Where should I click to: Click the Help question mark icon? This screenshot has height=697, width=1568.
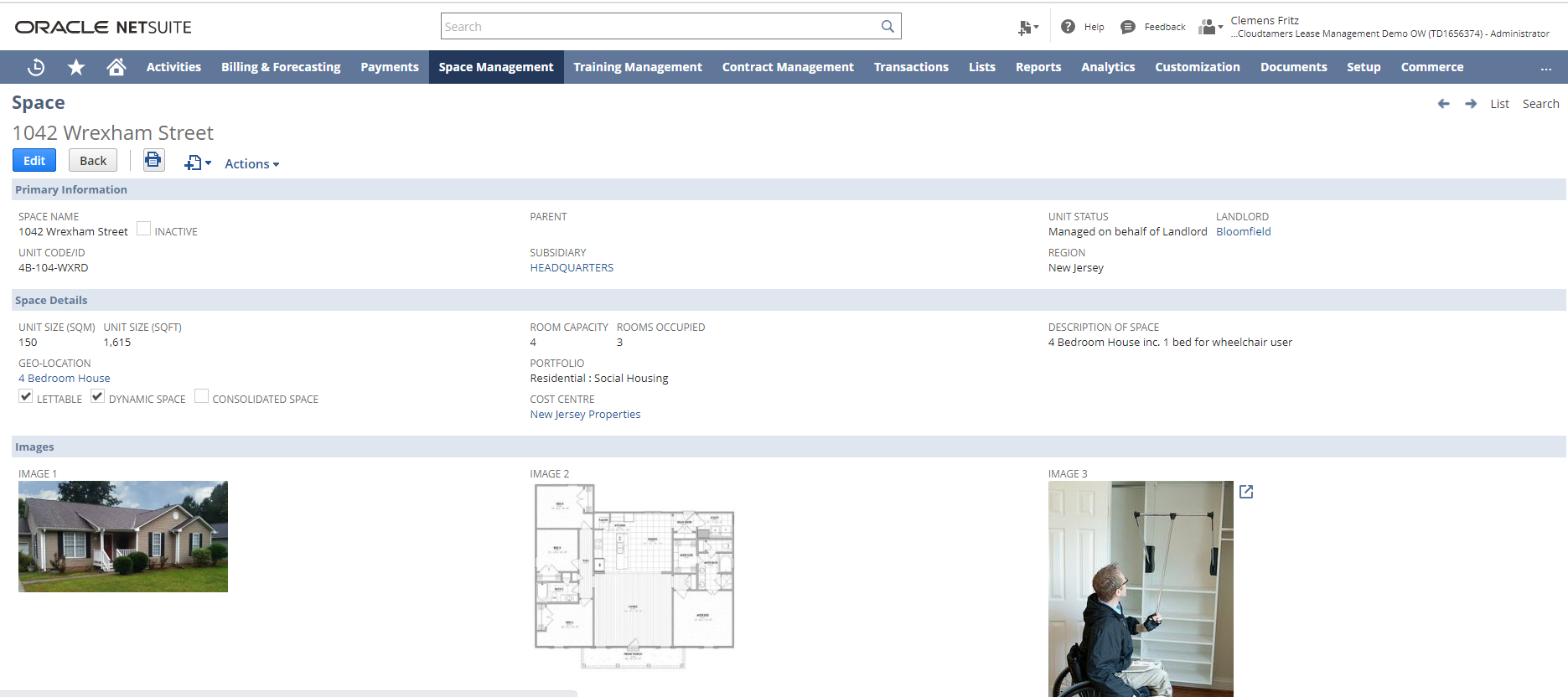1068,27
